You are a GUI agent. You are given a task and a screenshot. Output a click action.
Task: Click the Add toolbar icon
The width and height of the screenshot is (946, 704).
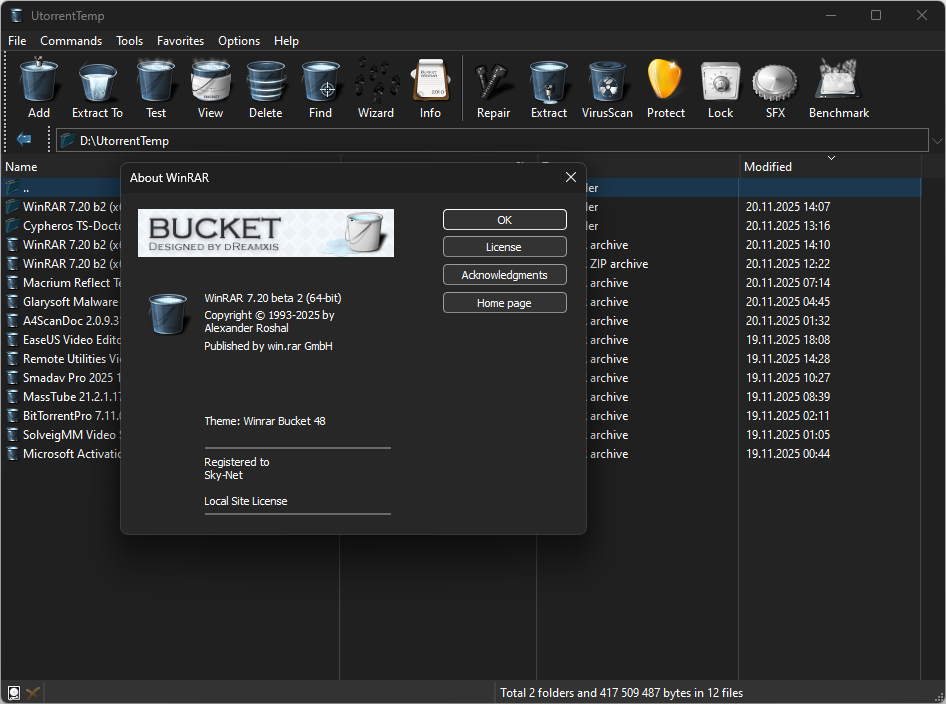tap(39, 87)
